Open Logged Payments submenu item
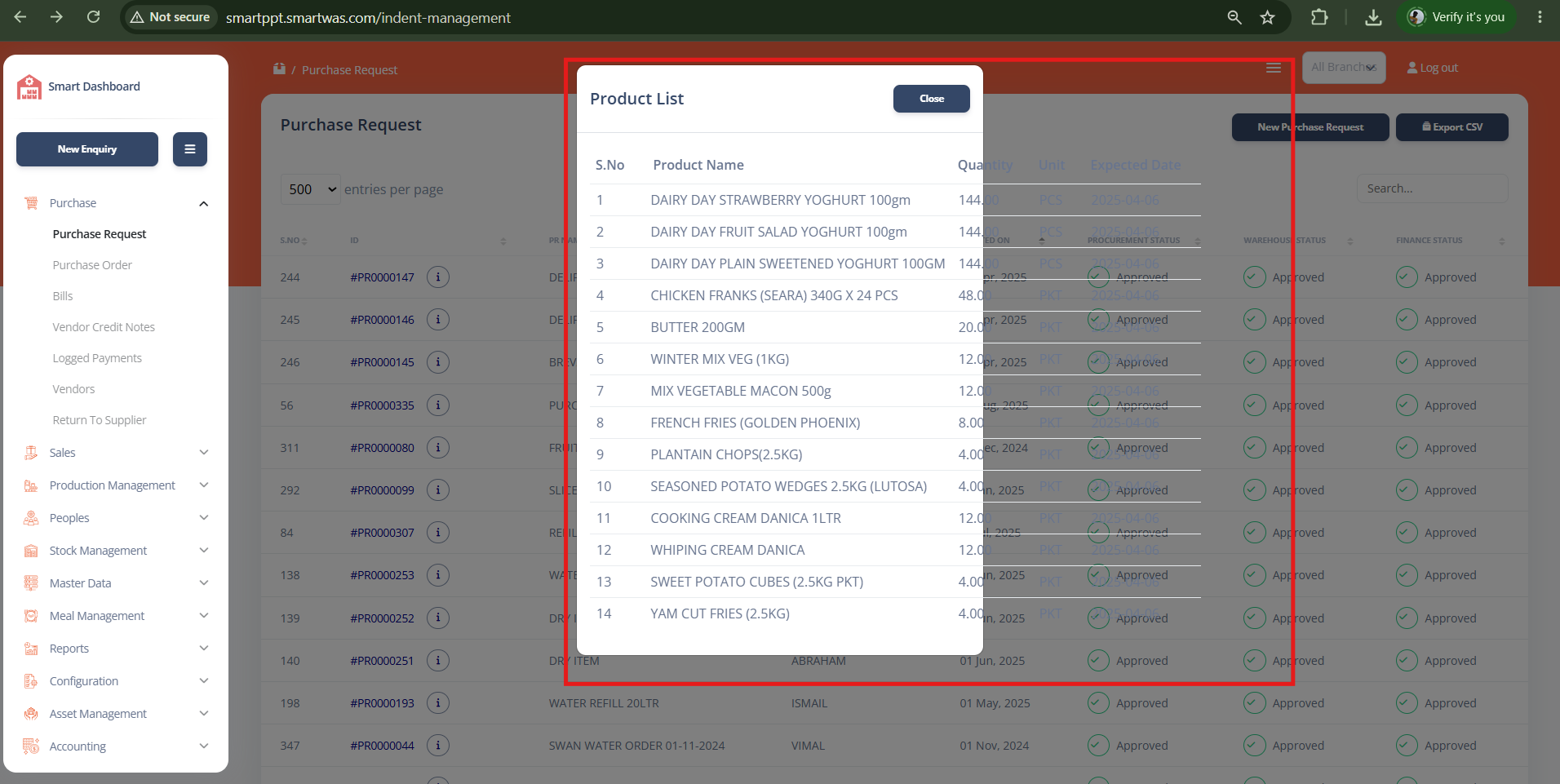The image size is (1560, 784). [x=97, y=358]
